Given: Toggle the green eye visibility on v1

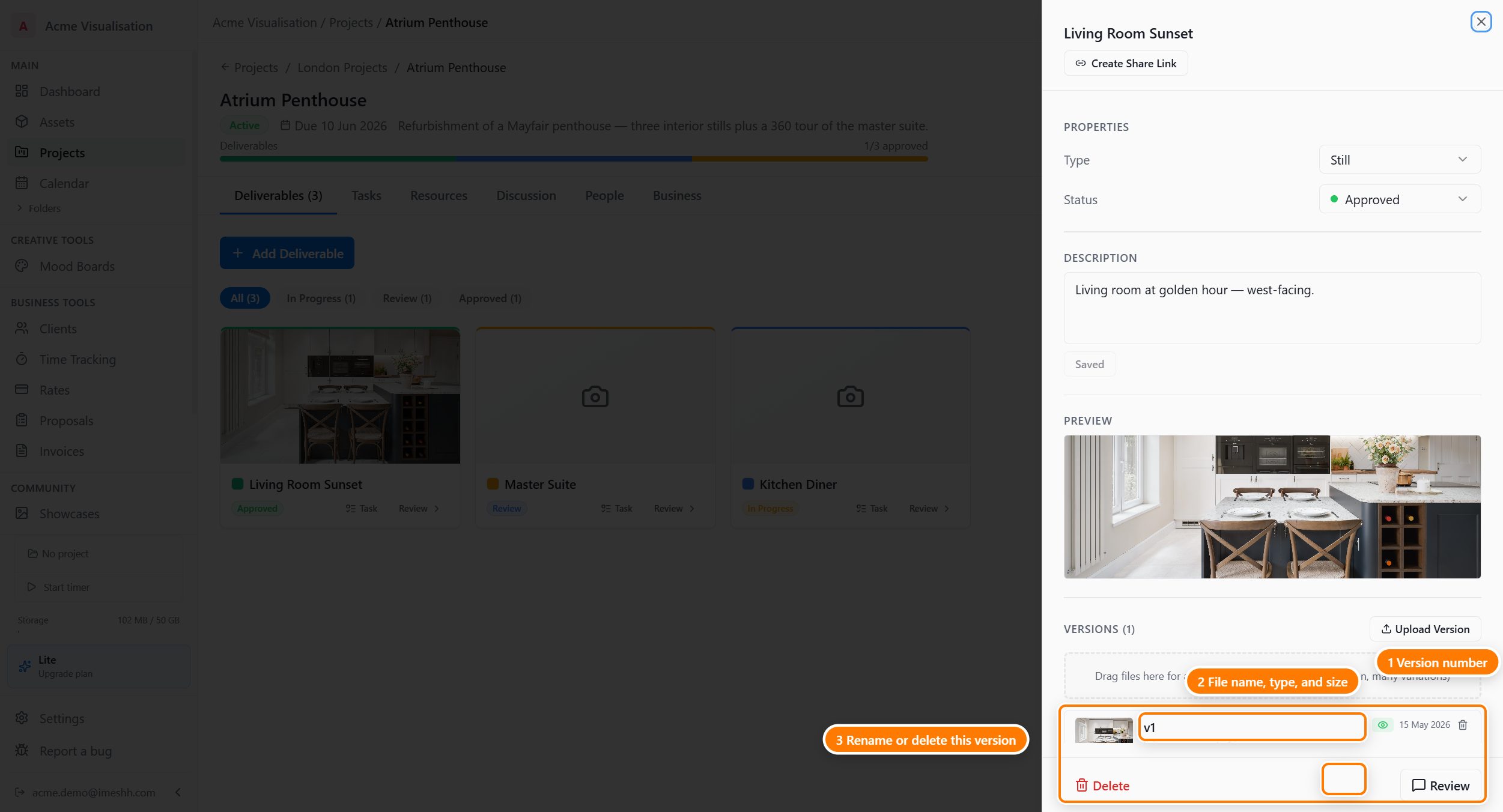Looking at the screenshot, I should click(x=1382, y=725).
